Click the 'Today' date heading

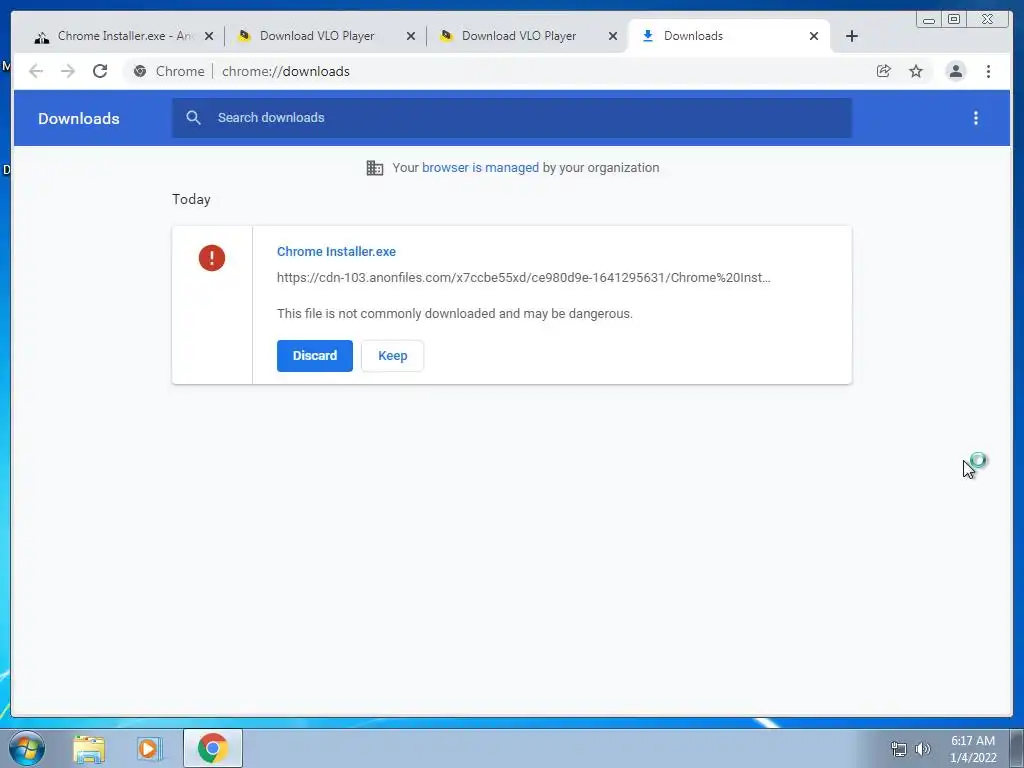191,199
